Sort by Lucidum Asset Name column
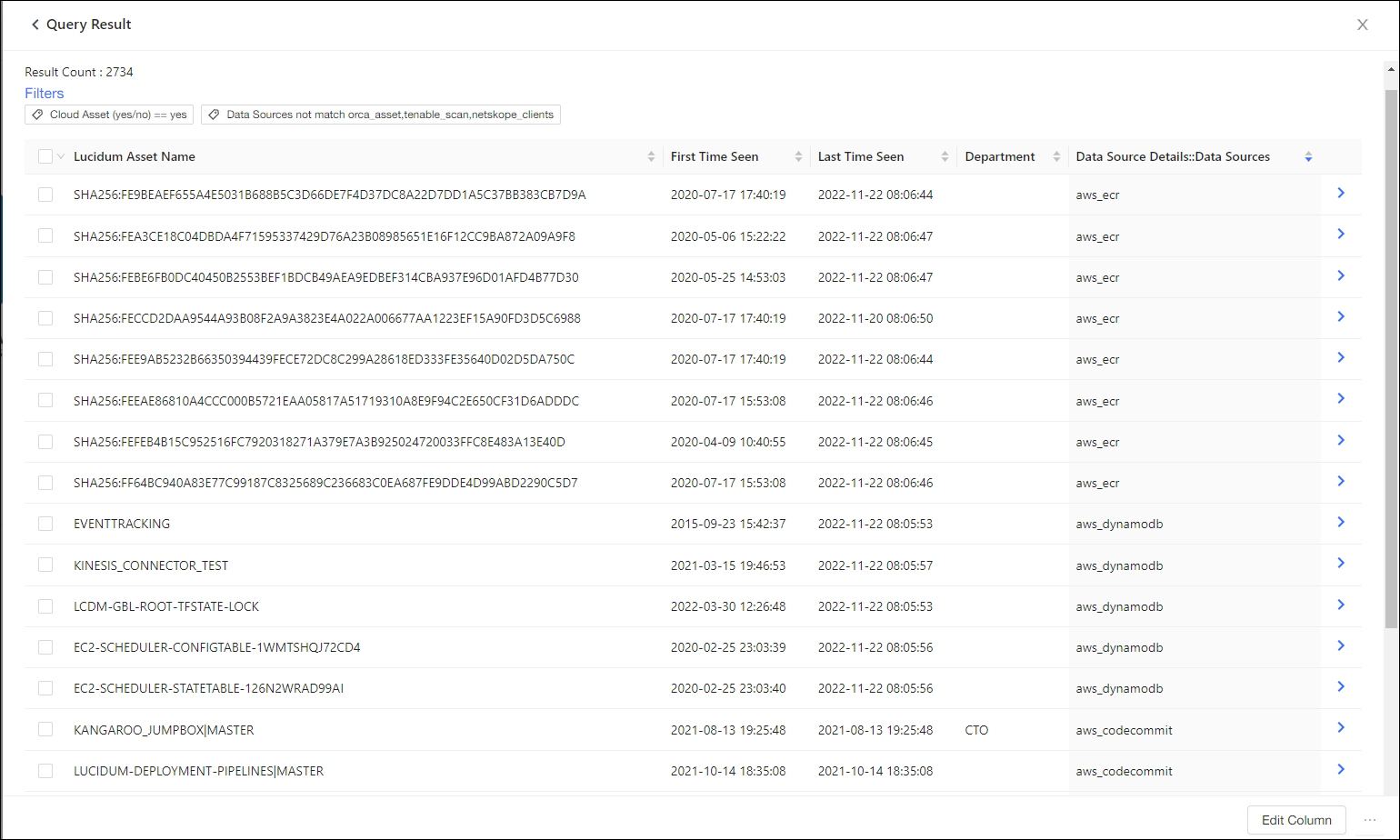The image size is (1400, 840). (651, 156)
